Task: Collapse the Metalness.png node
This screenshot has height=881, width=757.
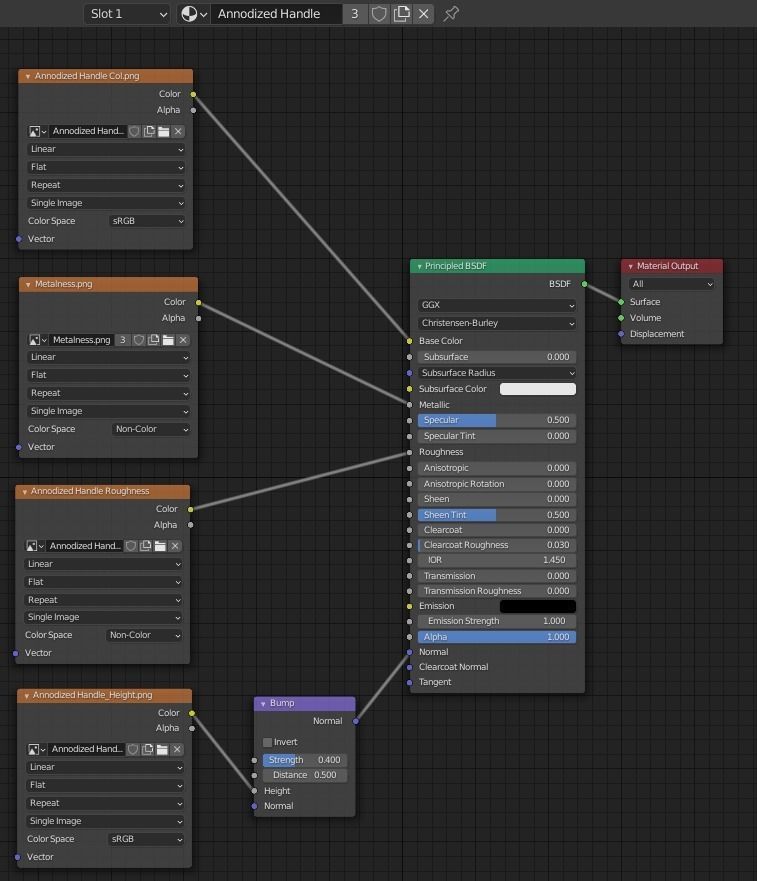Action: pos(28,284)
